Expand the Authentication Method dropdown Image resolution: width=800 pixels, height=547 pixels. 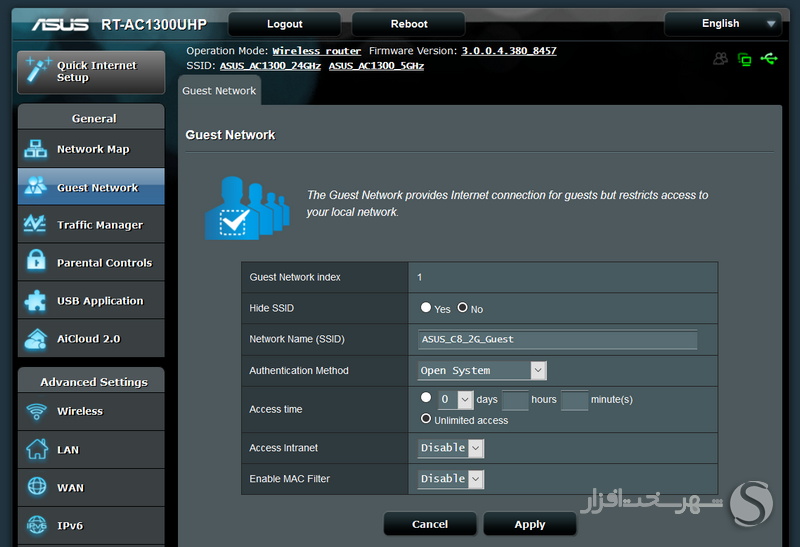tap(482, 370)
